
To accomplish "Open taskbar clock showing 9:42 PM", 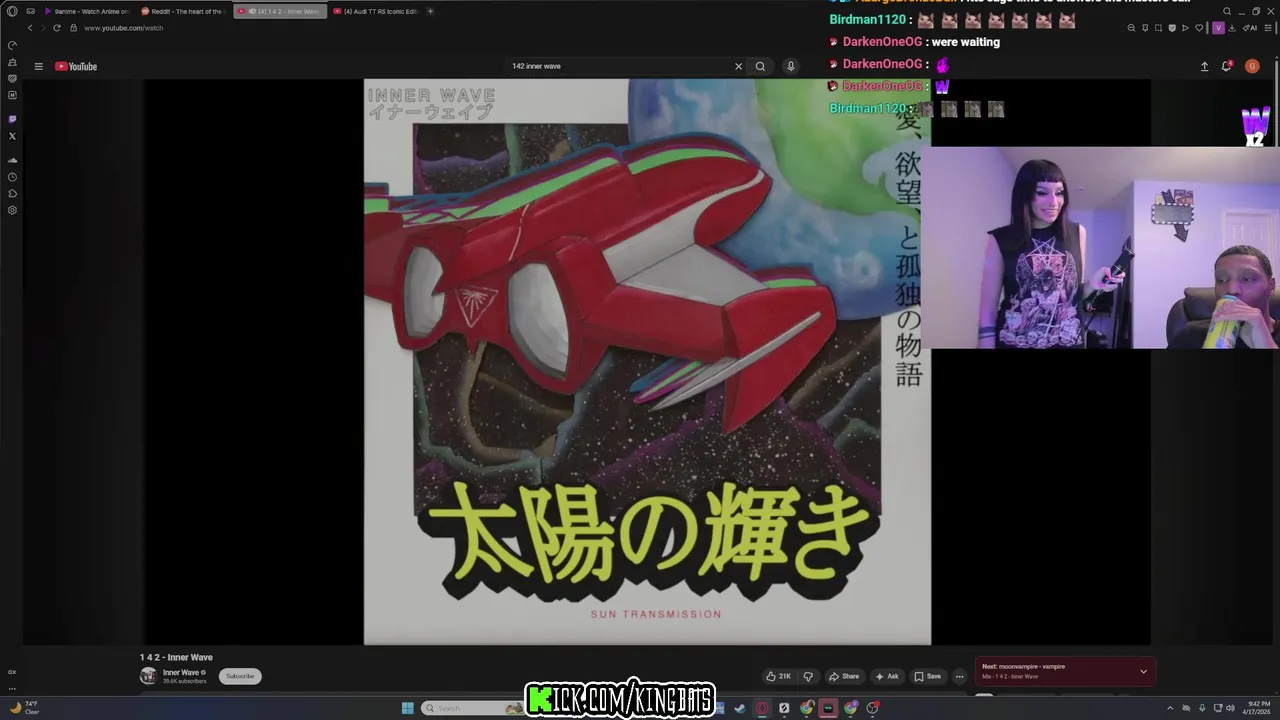I will click(1256, 707).
